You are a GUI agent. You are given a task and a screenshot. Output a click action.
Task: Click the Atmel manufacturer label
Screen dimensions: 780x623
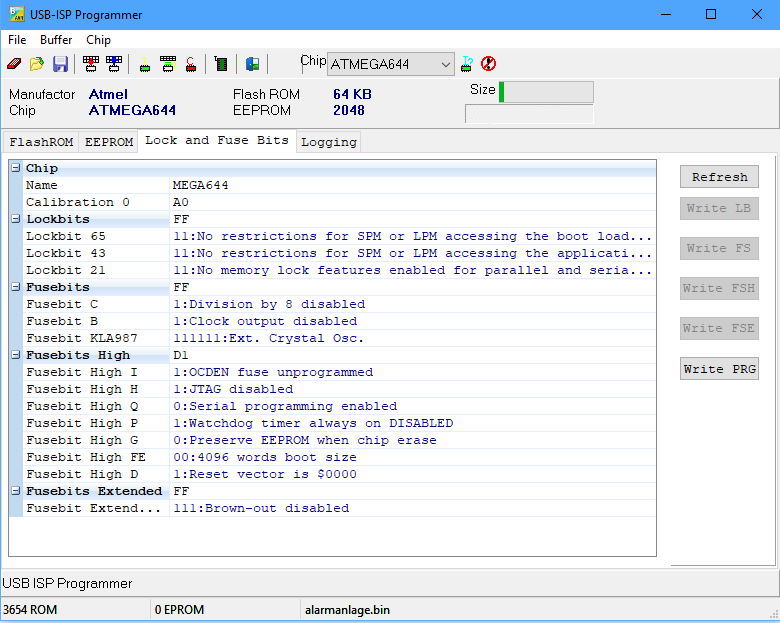coord(108,94)
